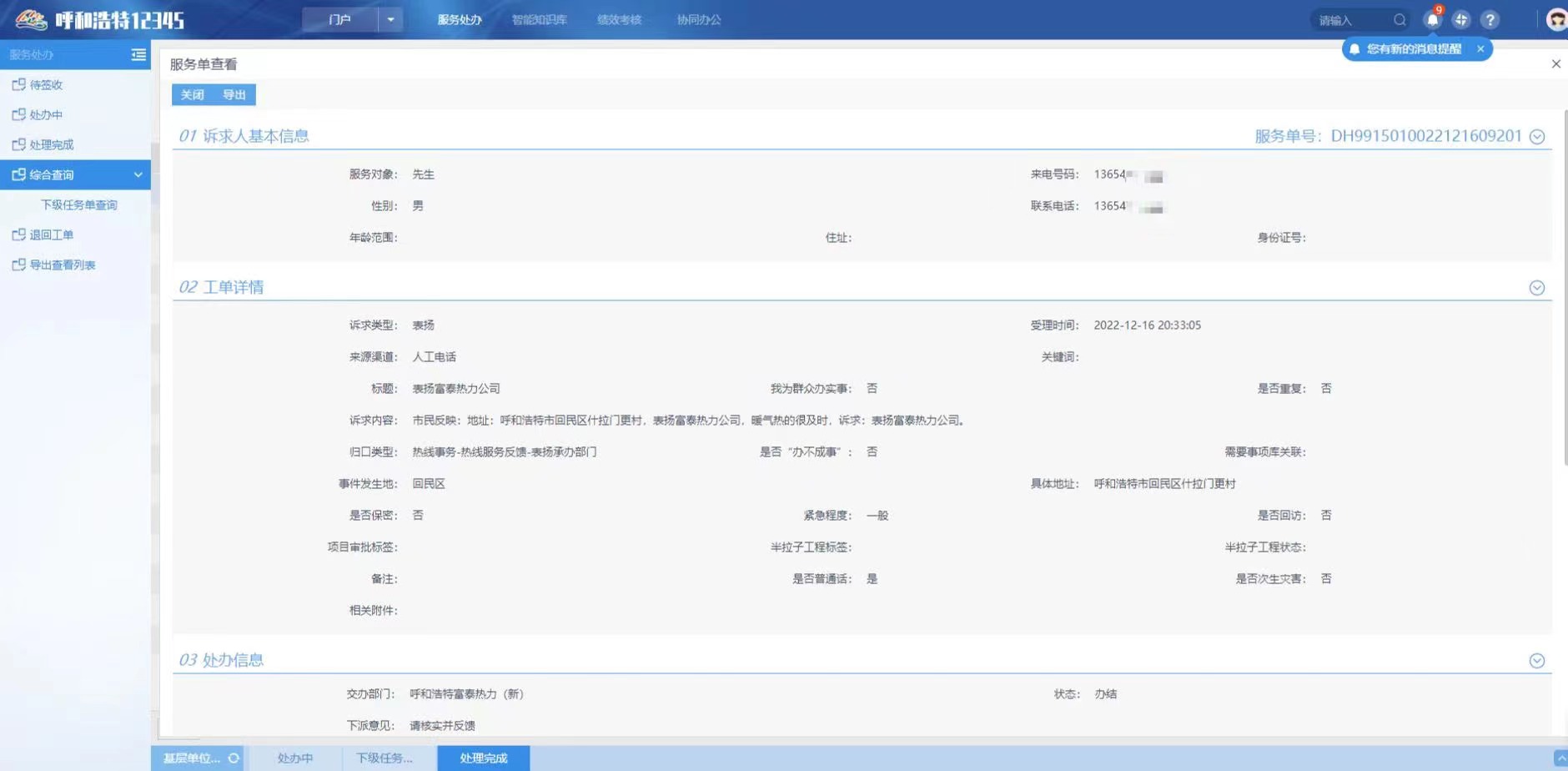Open the 门户 dropdown arrow
The width and height of the screenshot is (1568, 771).
(390, 19)
